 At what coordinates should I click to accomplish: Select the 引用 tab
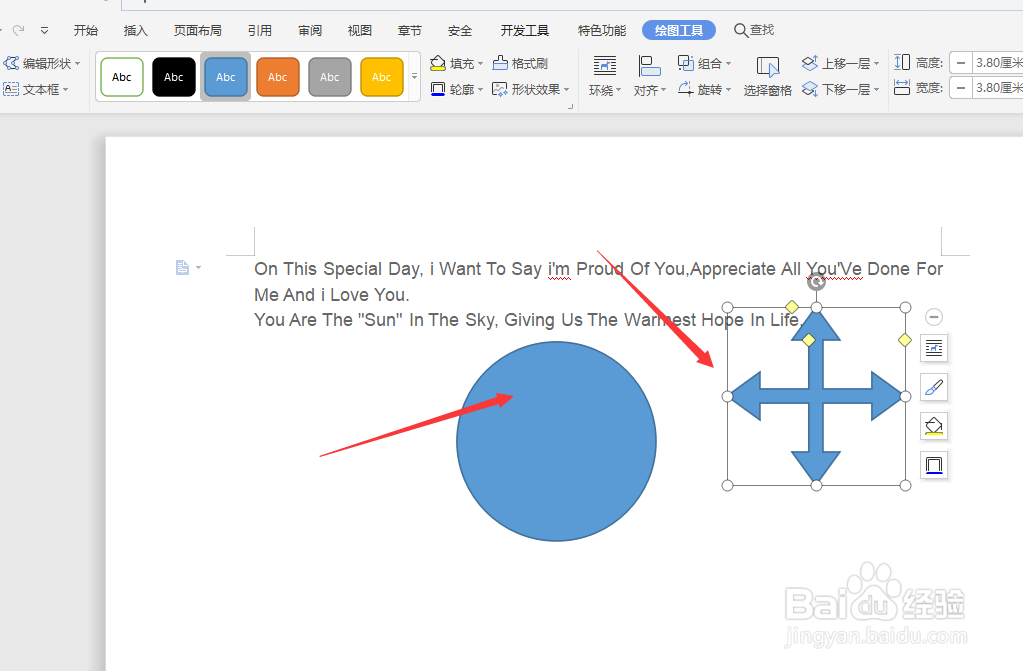click(260, 30)
